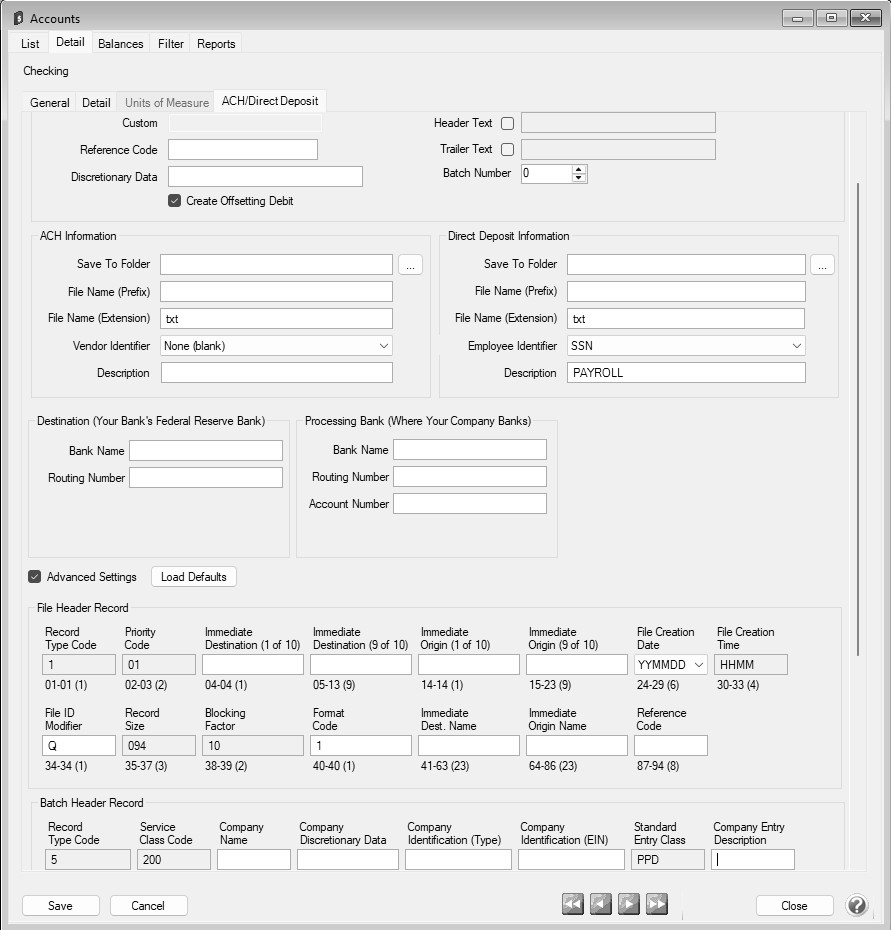Click the Company Discretionary Data field
The image size is (891, 930).
pos(348,859)
